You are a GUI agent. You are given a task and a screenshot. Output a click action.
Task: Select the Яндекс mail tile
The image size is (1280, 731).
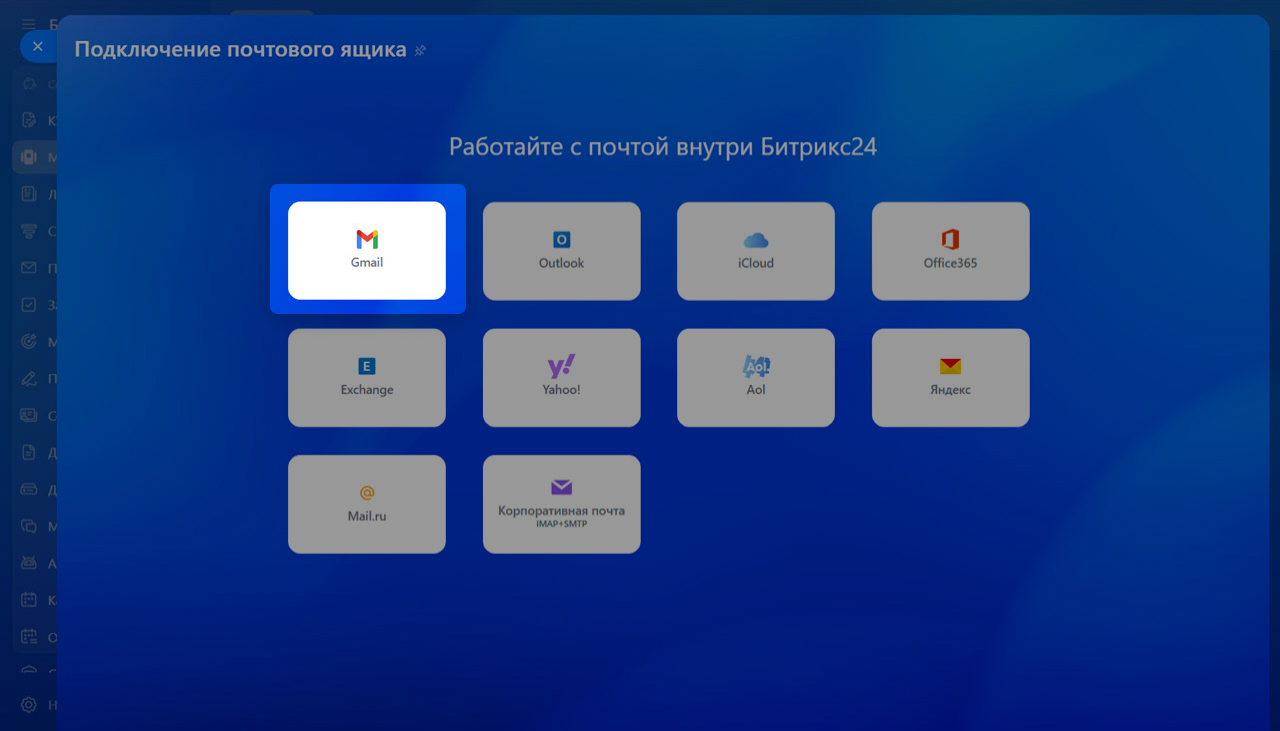coord(950,377)
